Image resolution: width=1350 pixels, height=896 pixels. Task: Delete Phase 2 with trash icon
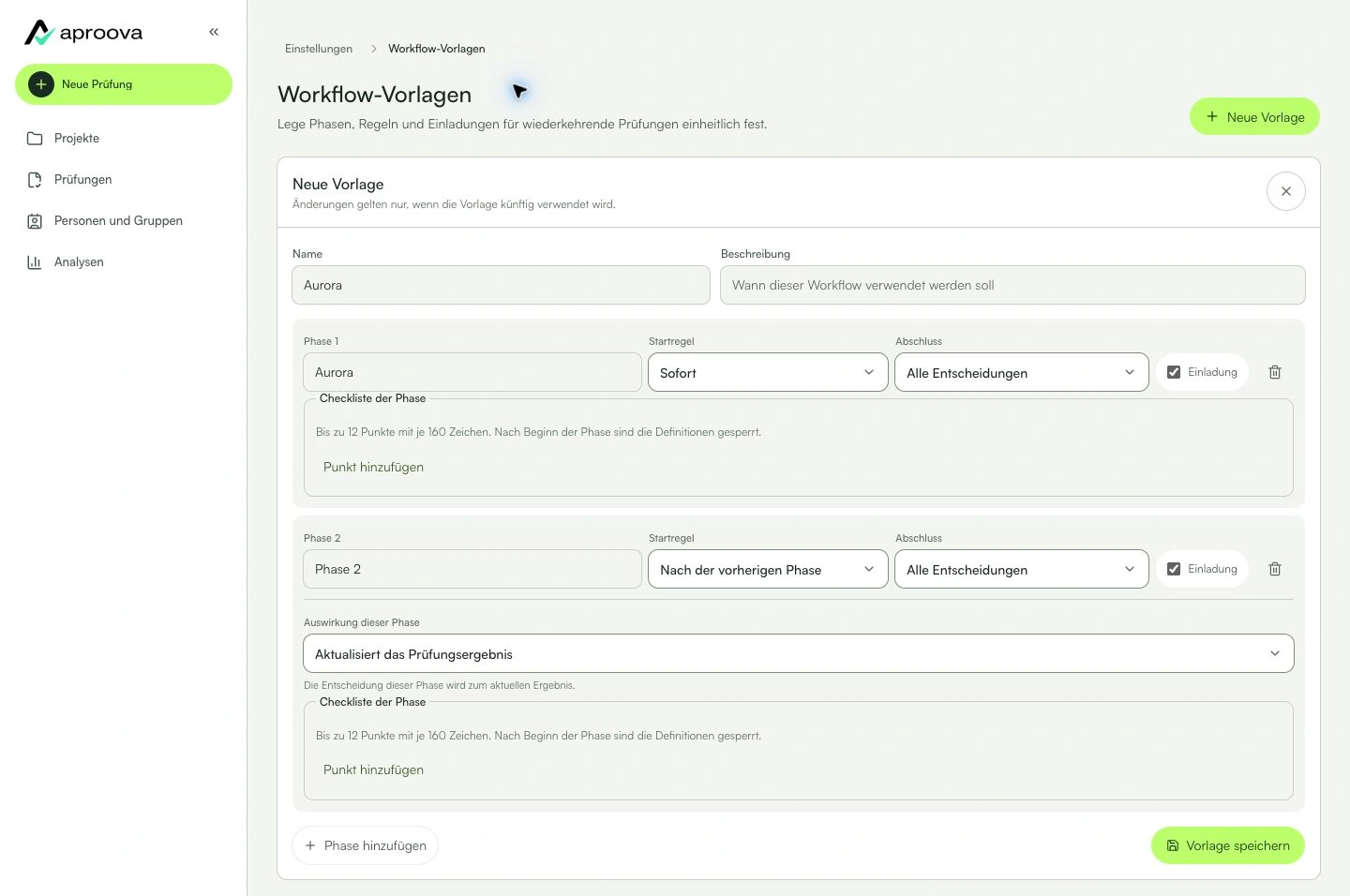coord(1275,569)
